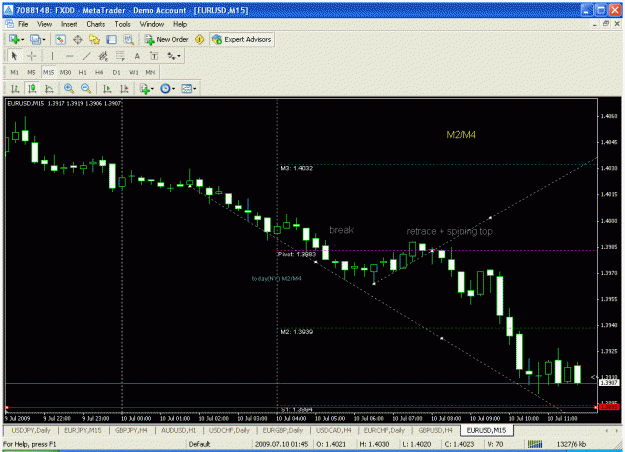Select the vertical line drawing tool
The width and height of the screenshot is (625, 452).
tap(52, 56)
